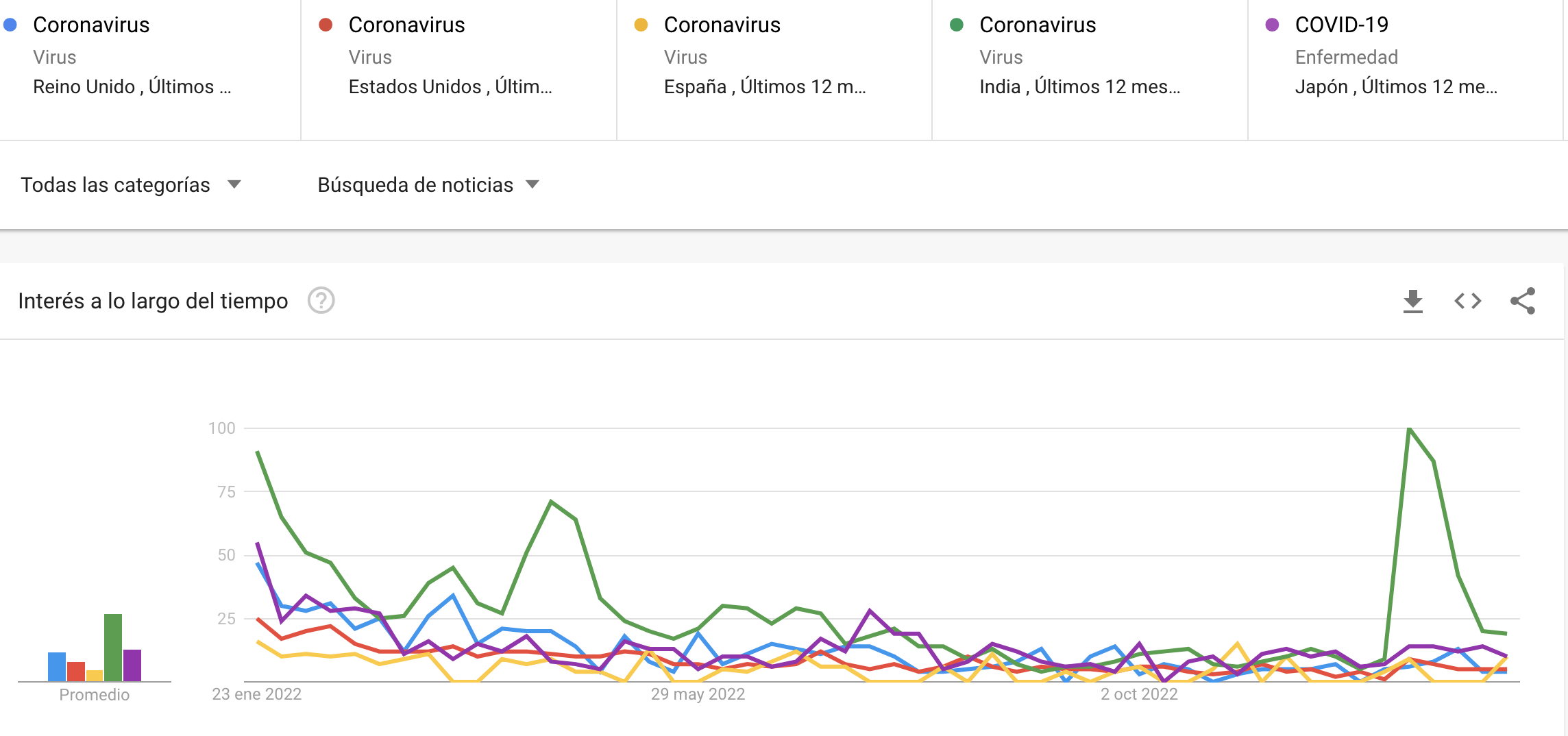Viewport: 1568px width, 736px height.
Task: Share the interest over time chart
Action: coord(1523,301)
